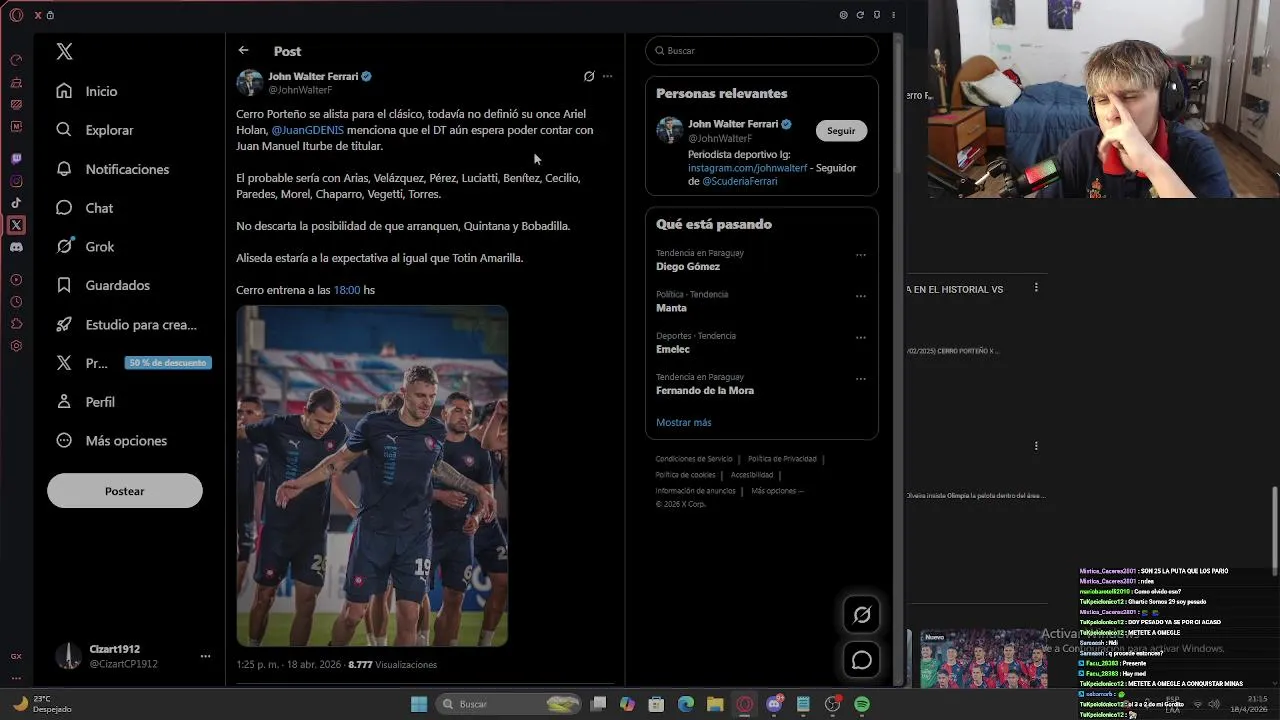This screenshot has height=720, width=1280.
Task: Open the panel's three-dot menu
Action: tap(893, 15)
